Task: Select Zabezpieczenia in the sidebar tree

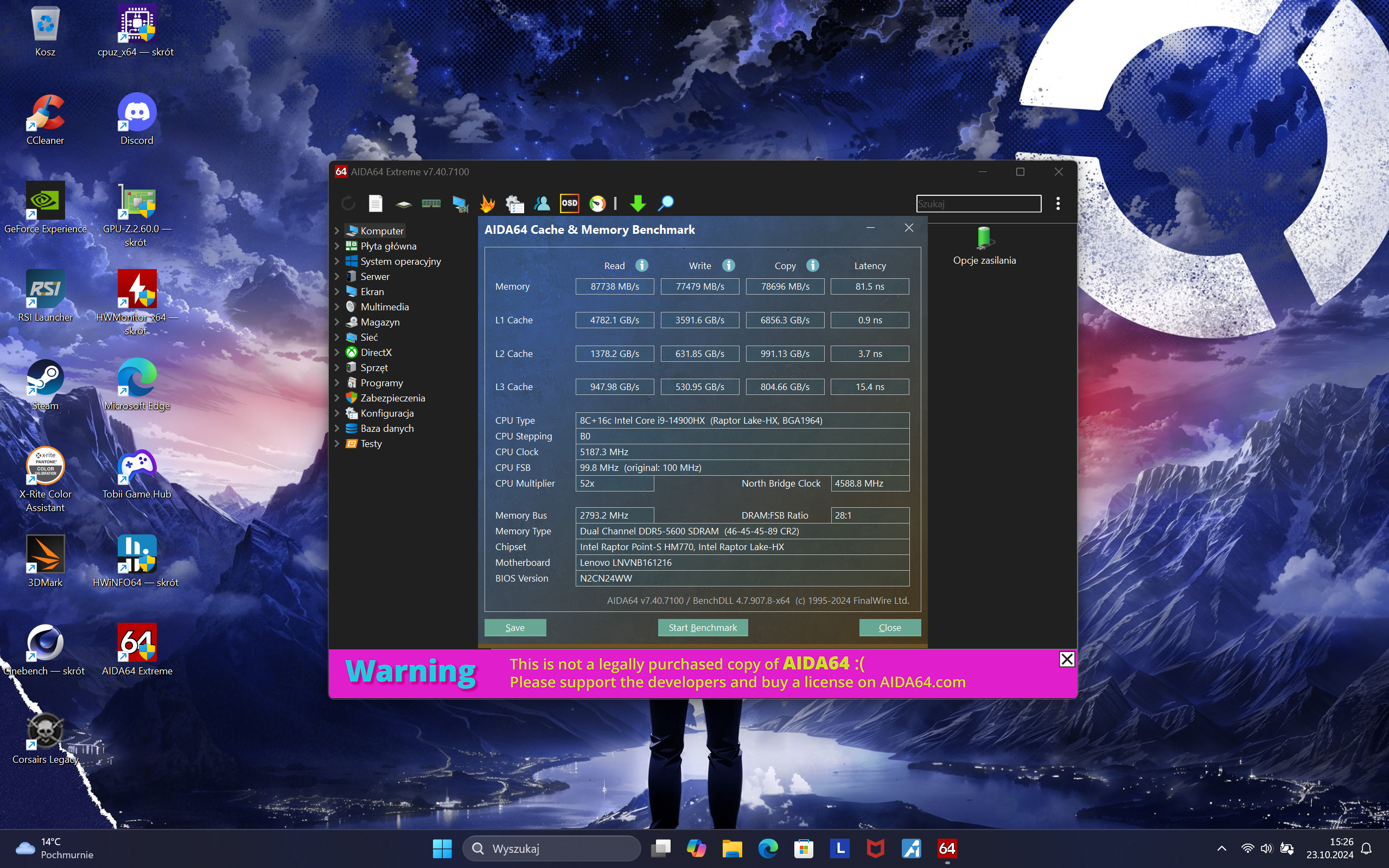Action: point(393,398)
